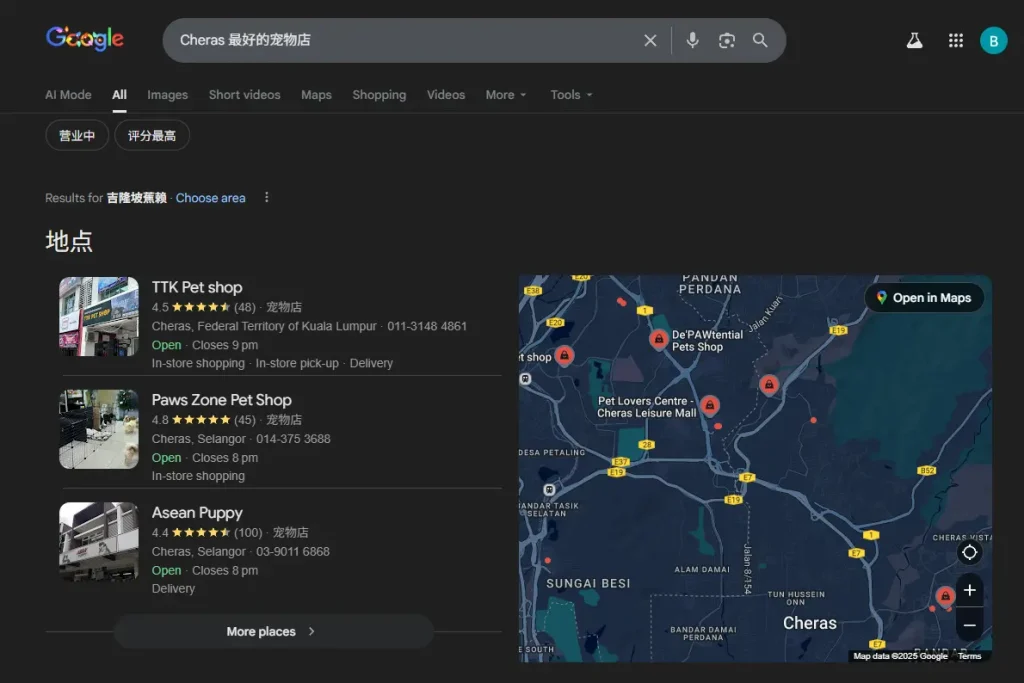
Task: Open Search Labs flask icon
Action: coord(914,40)
